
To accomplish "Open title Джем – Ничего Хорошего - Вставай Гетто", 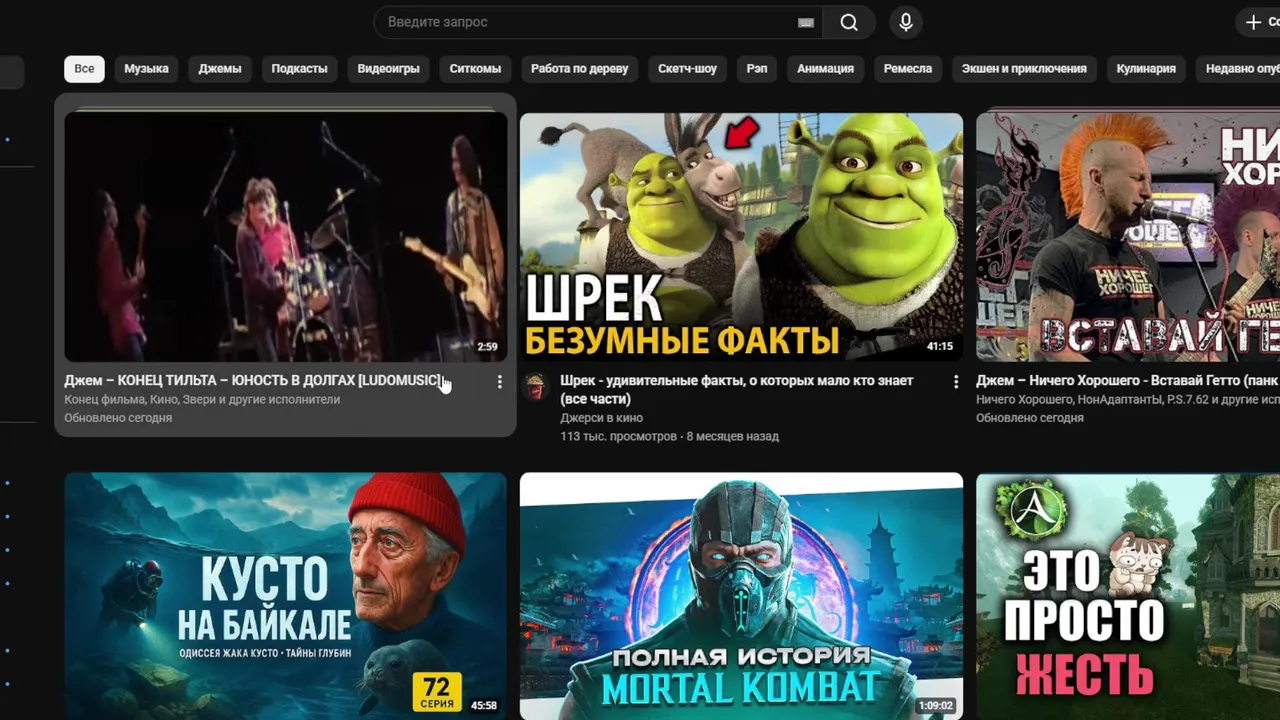I will (x=1128, y=381).
